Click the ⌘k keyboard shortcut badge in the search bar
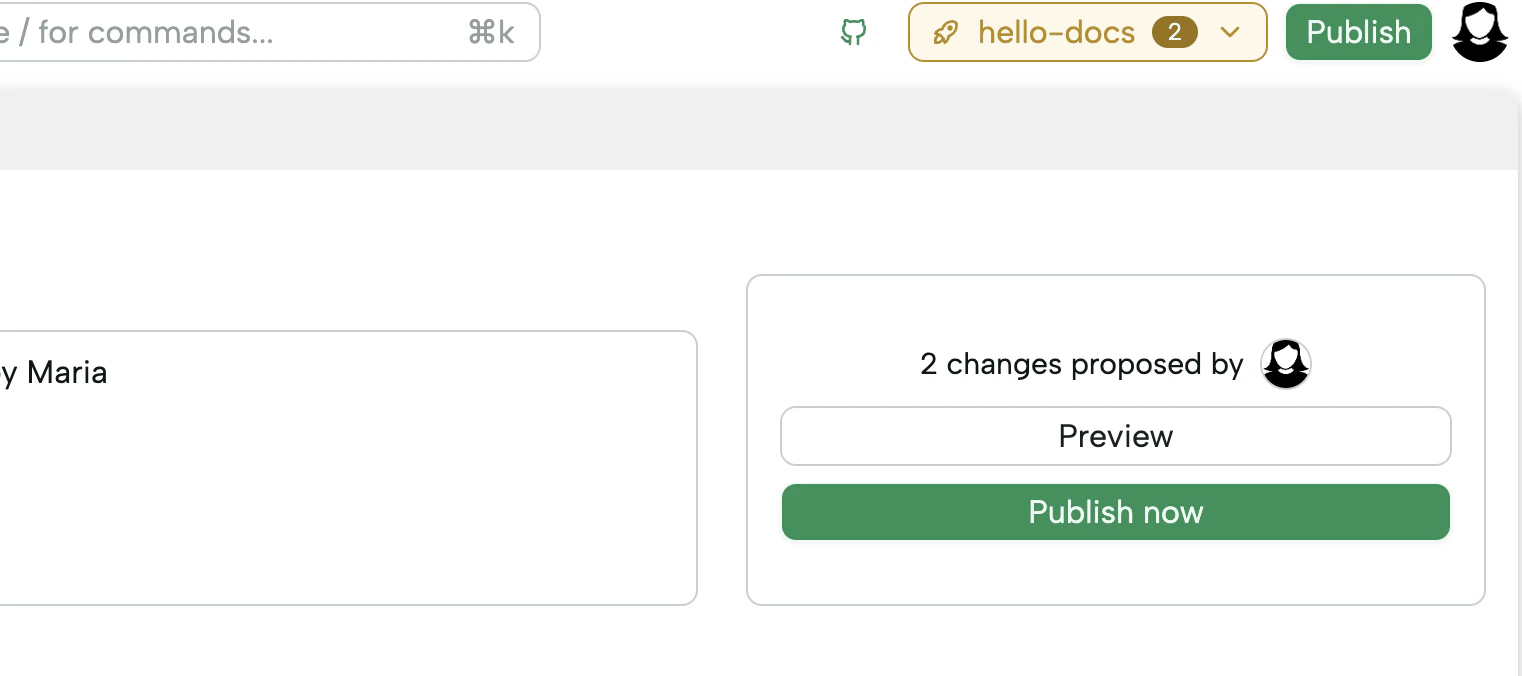The height and width of the screenshot is (676, 1522). [x=489, y=32]
